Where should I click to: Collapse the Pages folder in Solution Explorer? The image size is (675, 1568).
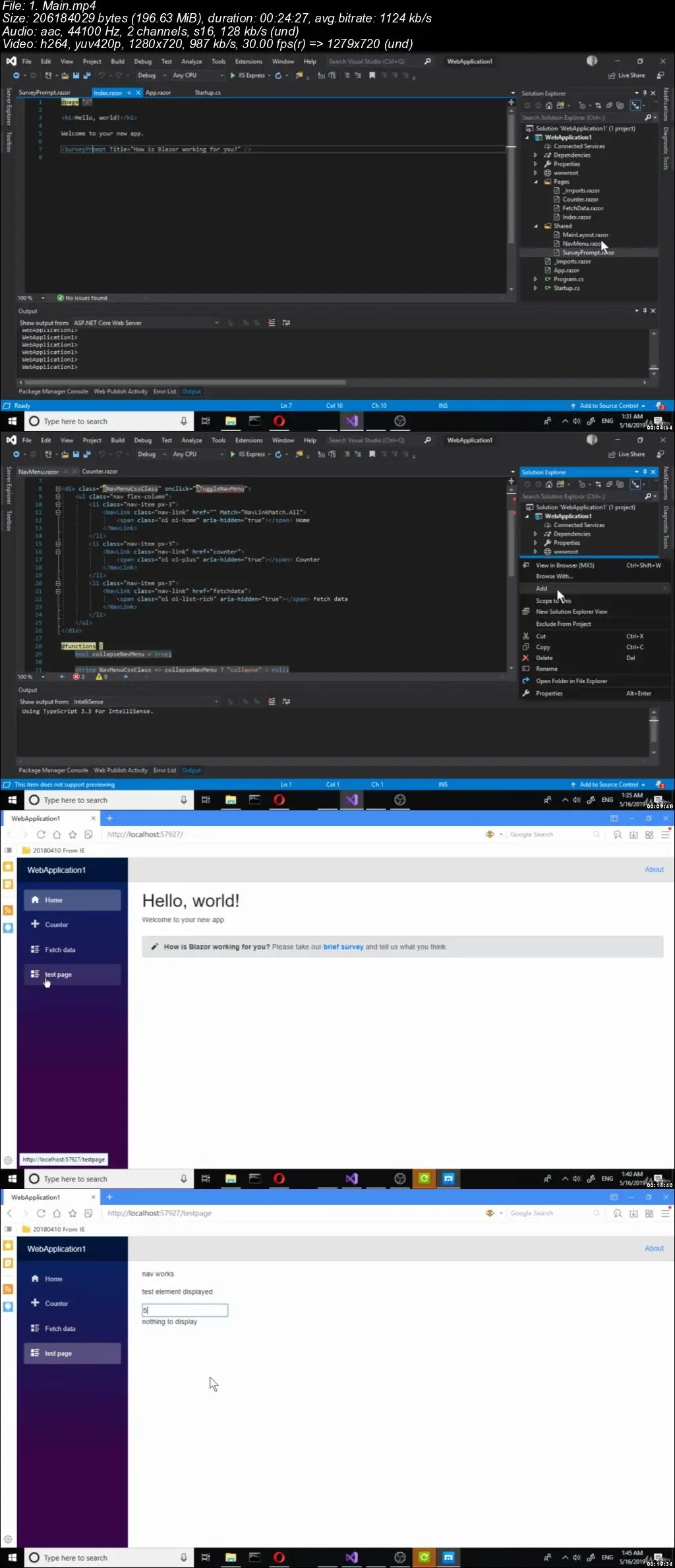[x=535, y=182]
